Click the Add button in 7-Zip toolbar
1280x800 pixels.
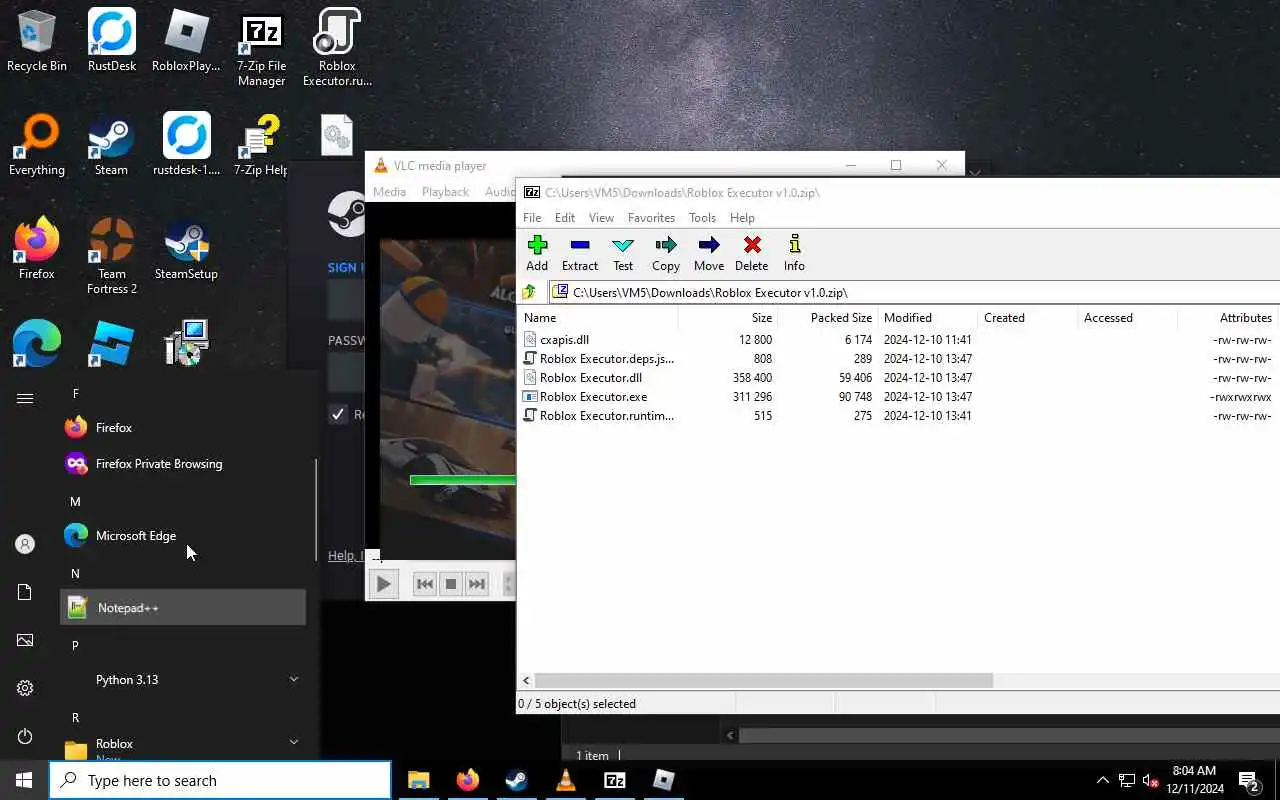click(x=537, y=253)
